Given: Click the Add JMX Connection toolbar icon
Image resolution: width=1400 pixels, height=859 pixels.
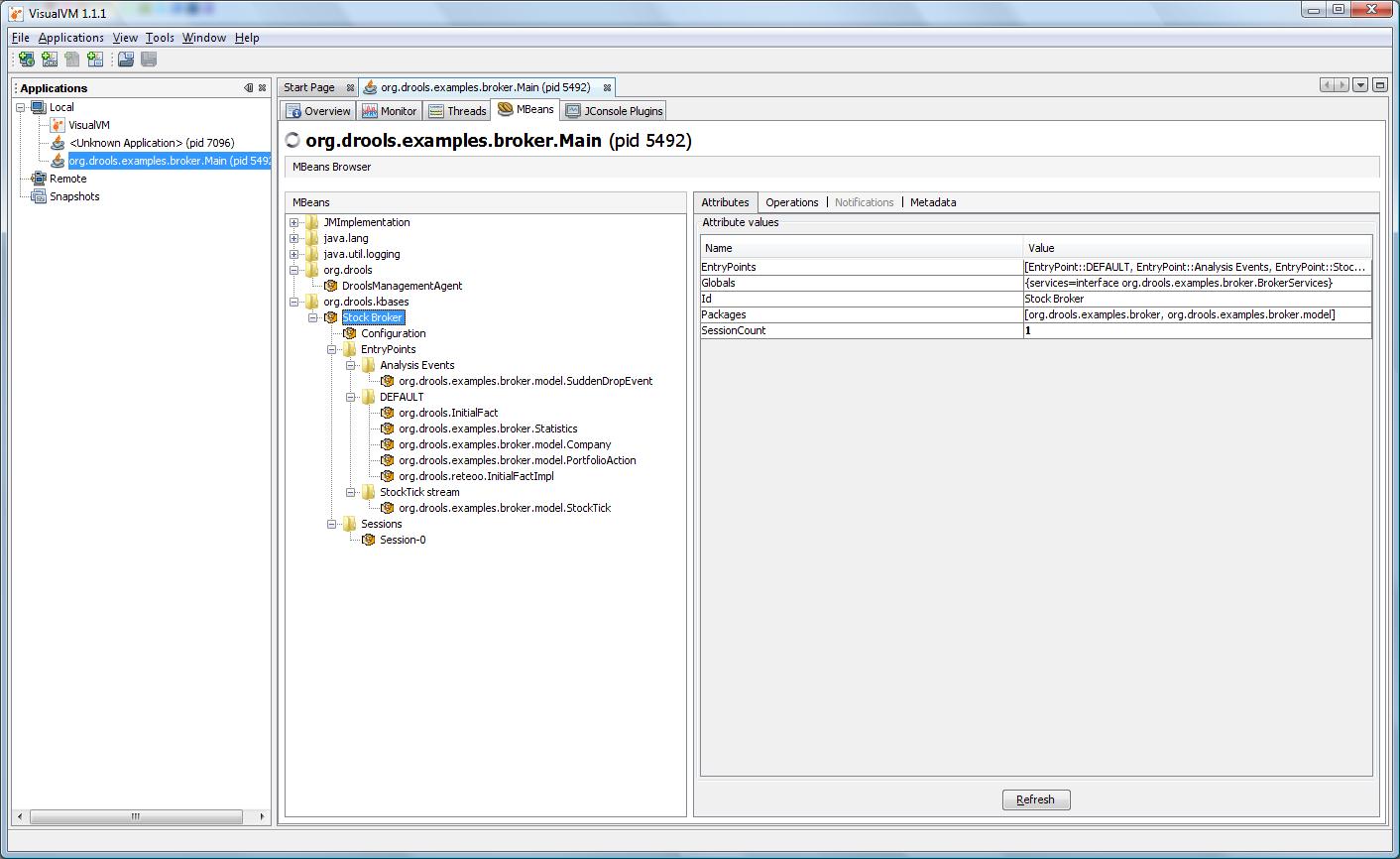Looking at the screenshot, I should tap(50, 60).
